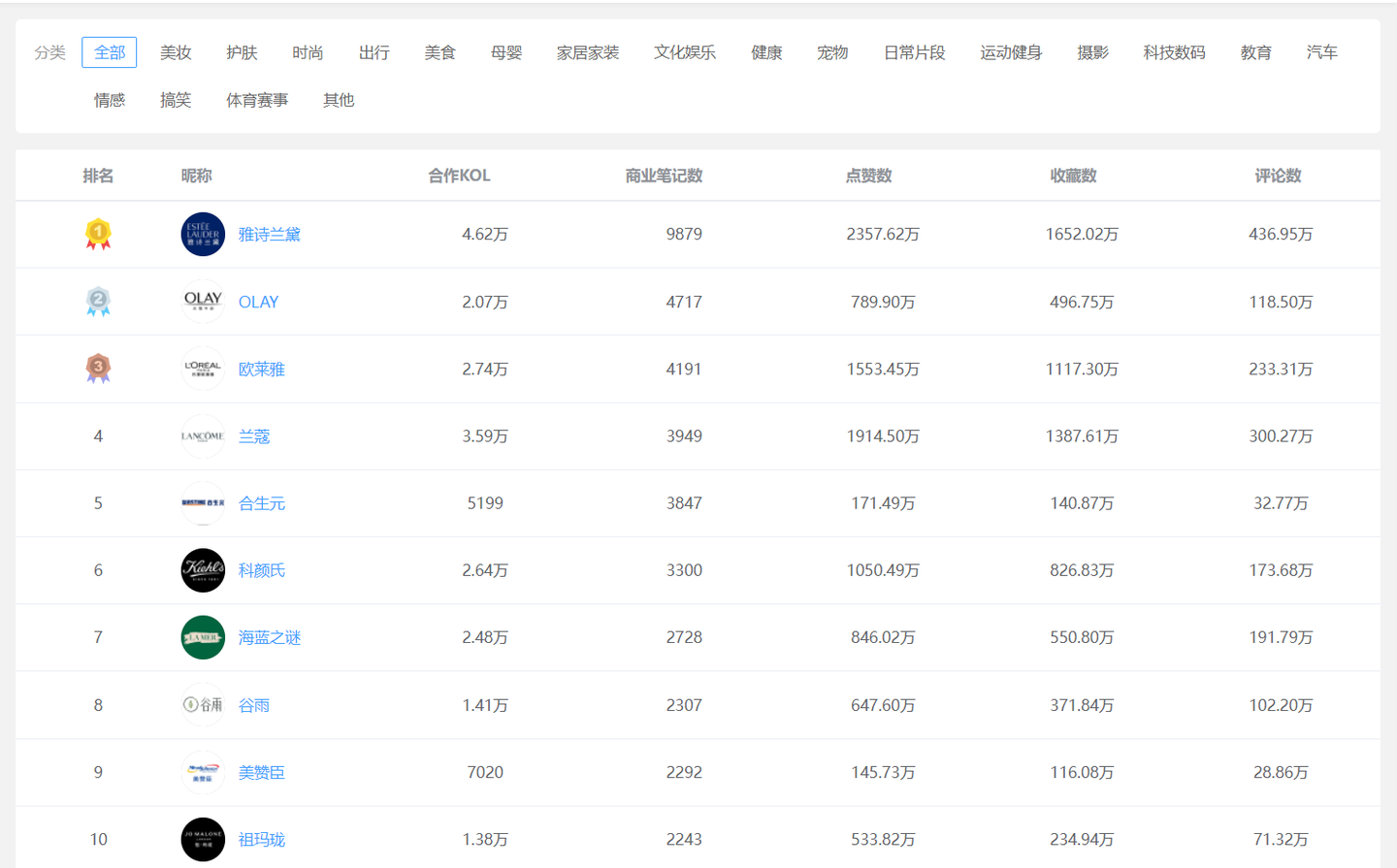This screenshot has height=868, width=1397.
Task: Show the 日常片段 category
Action: tap(914, 52)
